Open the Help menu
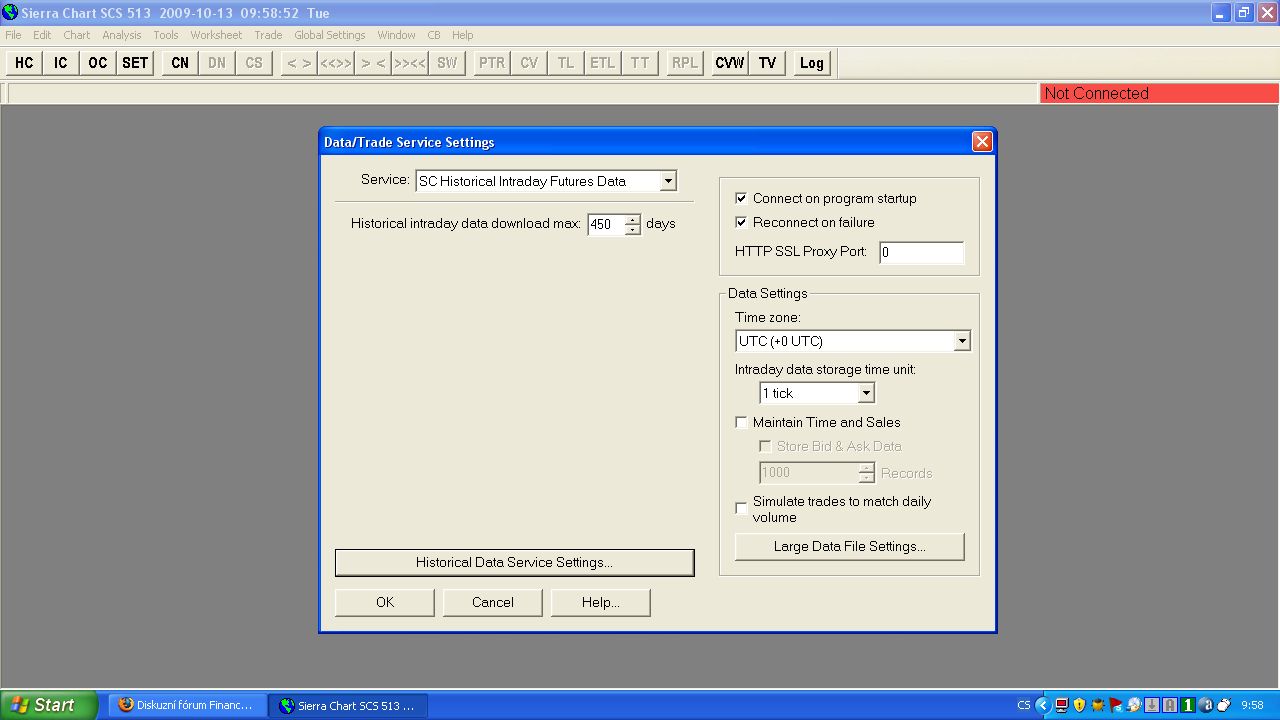Image resolution: width=1280 pixels, height=720 pixels. [462, 35]
